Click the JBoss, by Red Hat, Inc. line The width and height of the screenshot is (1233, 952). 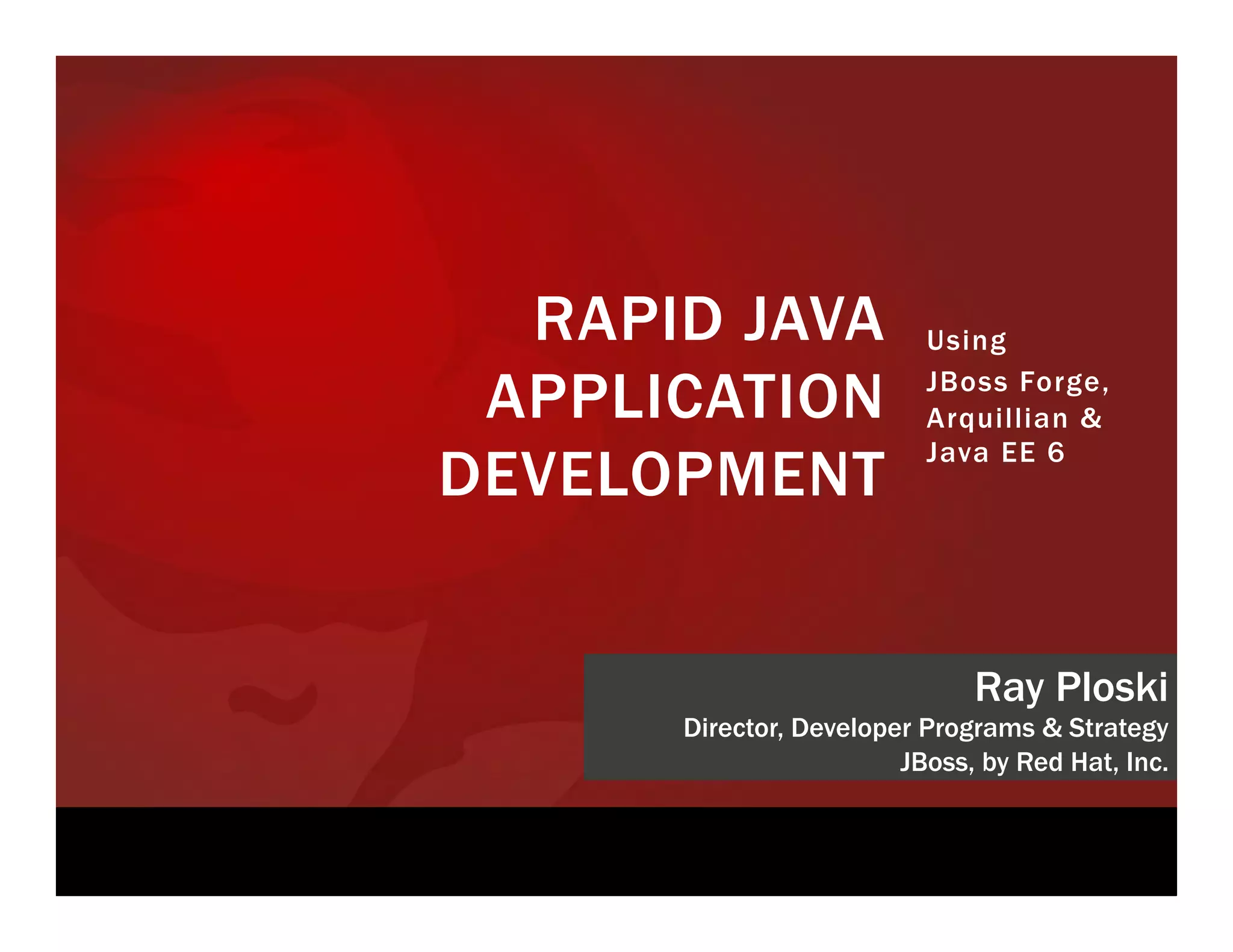1034,762
